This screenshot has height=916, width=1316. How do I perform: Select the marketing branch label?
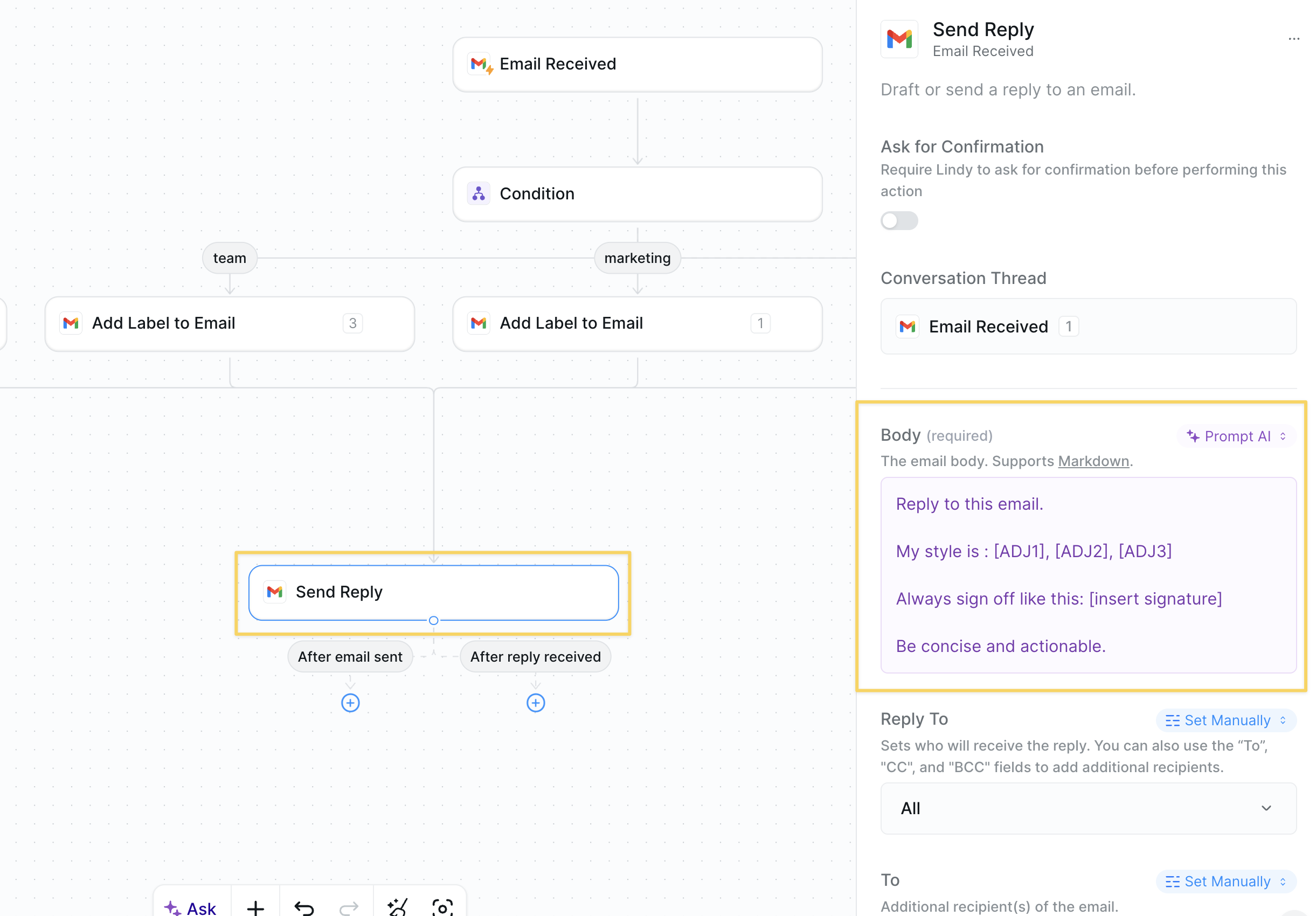point(637,258)
